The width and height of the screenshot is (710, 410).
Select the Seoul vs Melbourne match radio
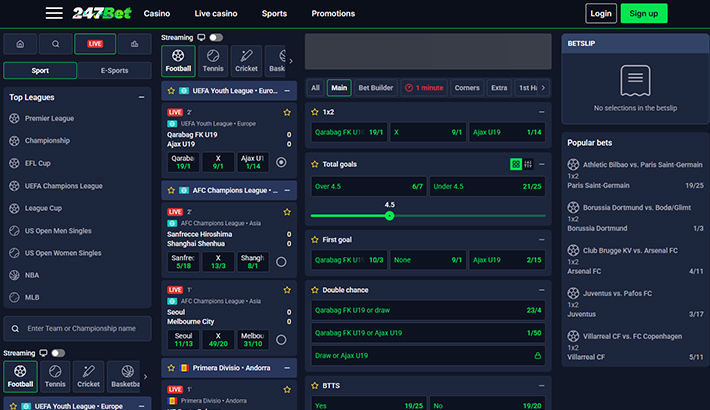[x=281, y=340]
